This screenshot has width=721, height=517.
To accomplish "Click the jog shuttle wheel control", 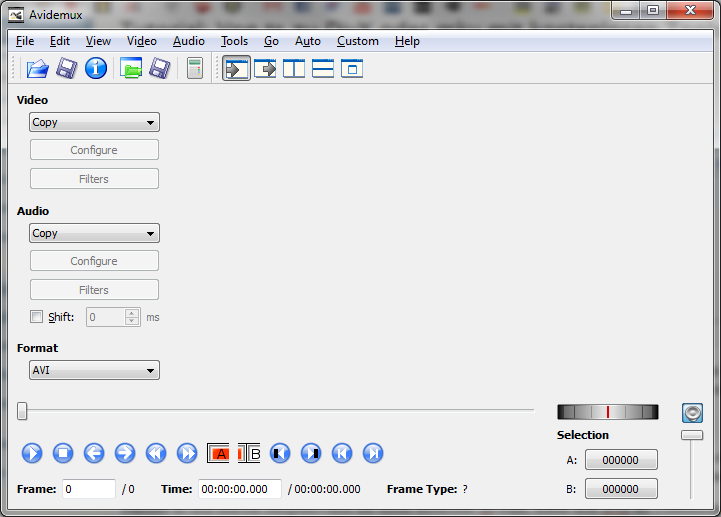I will point(607,412).
